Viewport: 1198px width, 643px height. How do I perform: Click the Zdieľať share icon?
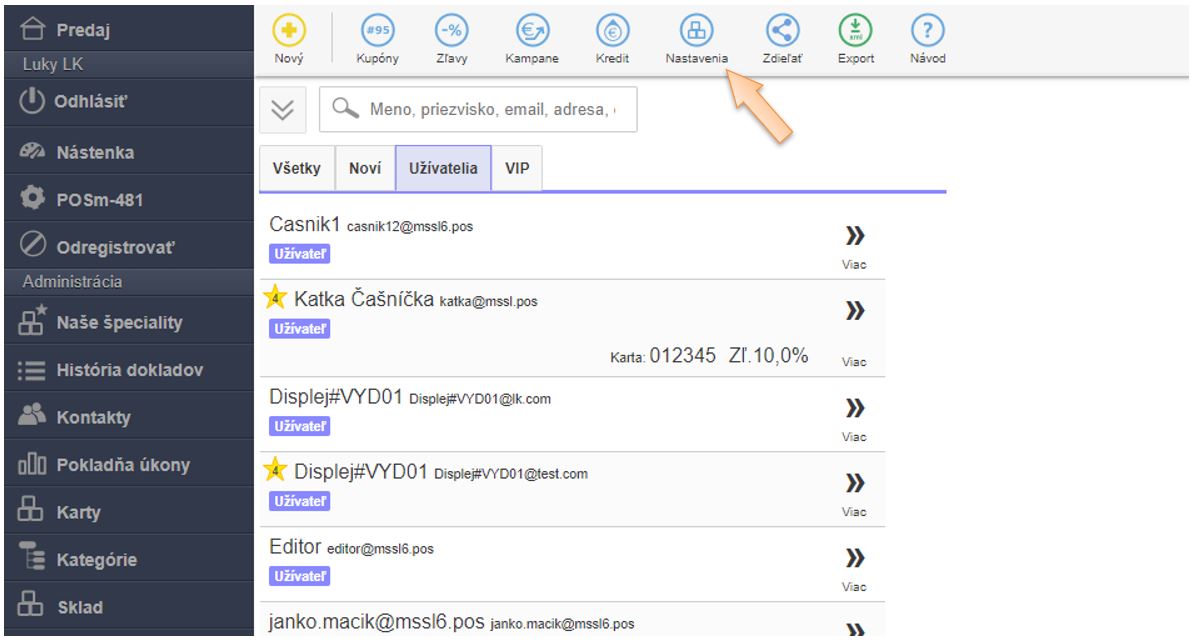(780, 30)
